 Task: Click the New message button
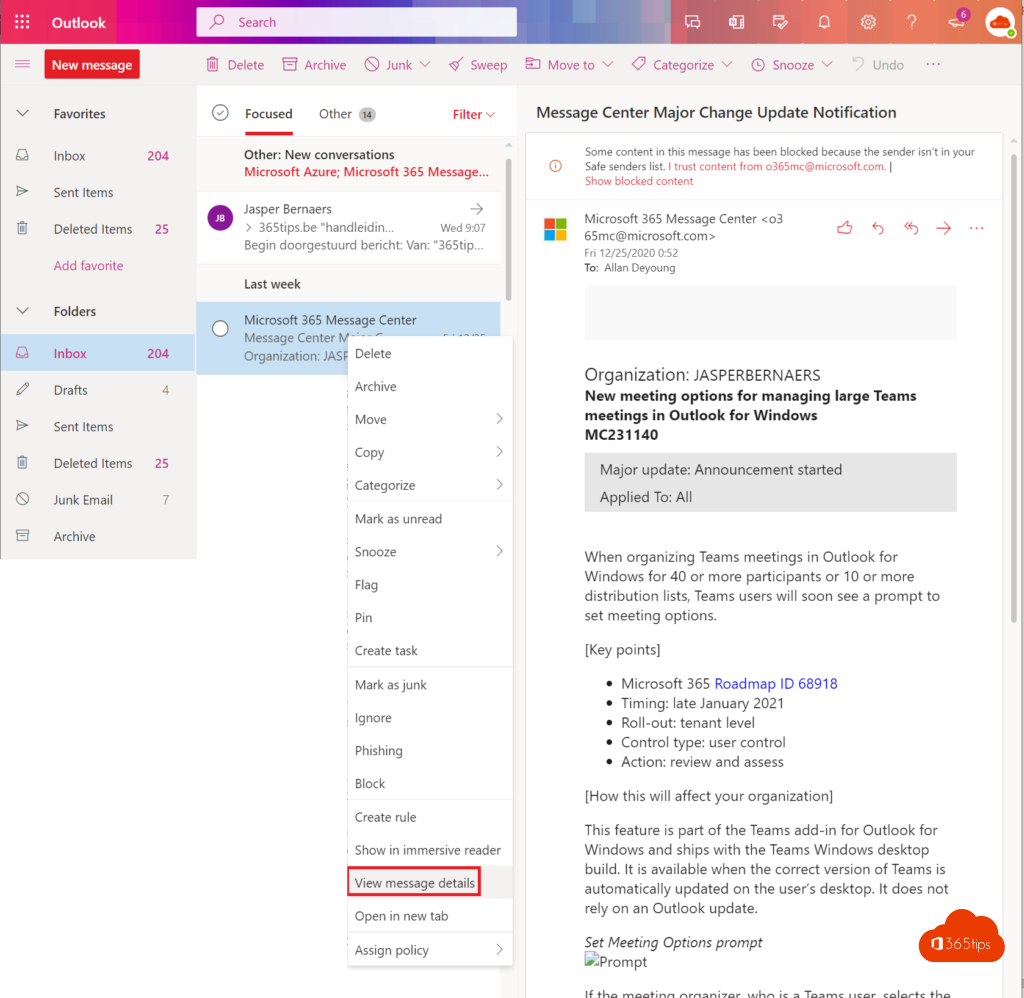coord(92,64)
